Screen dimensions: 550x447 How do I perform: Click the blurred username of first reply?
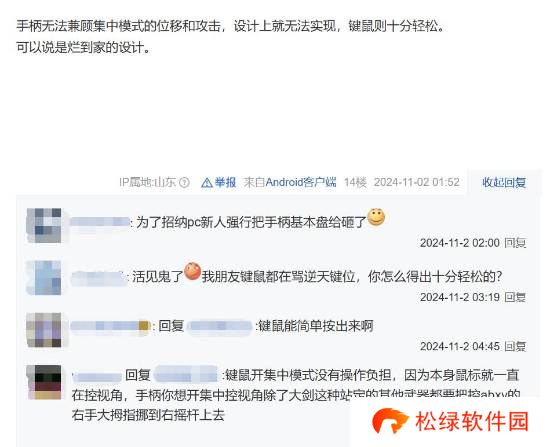(100, 222)
